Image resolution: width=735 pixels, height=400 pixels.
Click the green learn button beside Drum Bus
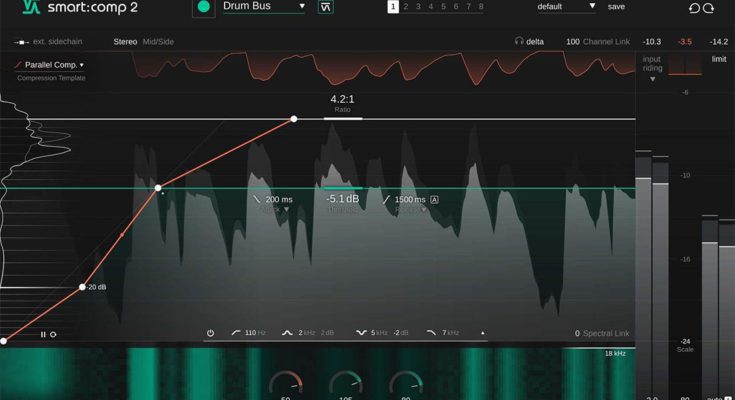point(204,7)
